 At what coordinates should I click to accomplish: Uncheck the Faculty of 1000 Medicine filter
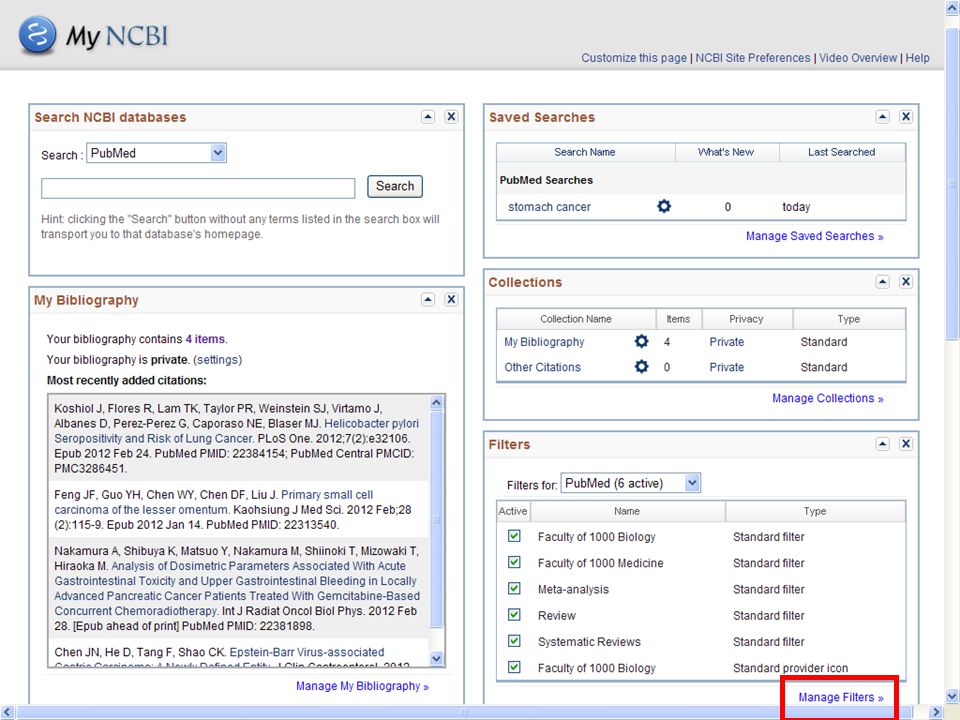tap(514, 562)
